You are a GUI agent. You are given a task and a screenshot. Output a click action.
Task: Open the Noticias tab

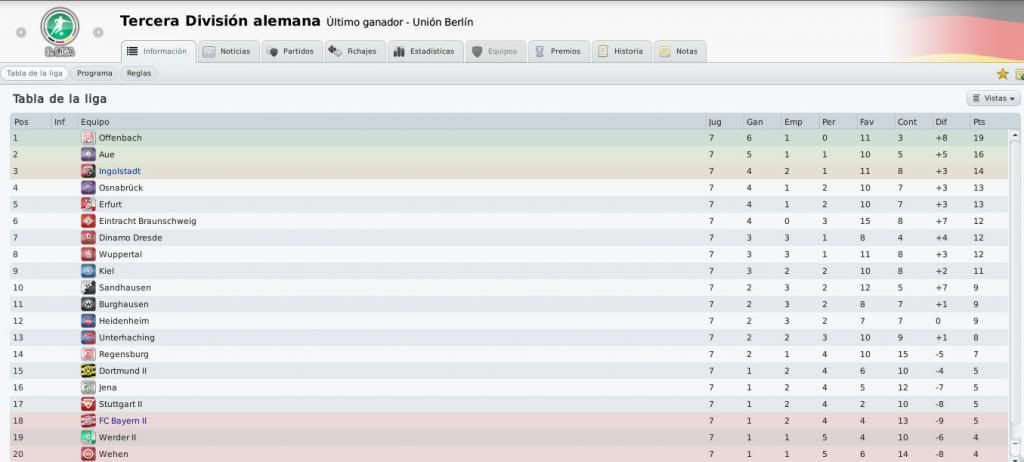click(228, 52)
